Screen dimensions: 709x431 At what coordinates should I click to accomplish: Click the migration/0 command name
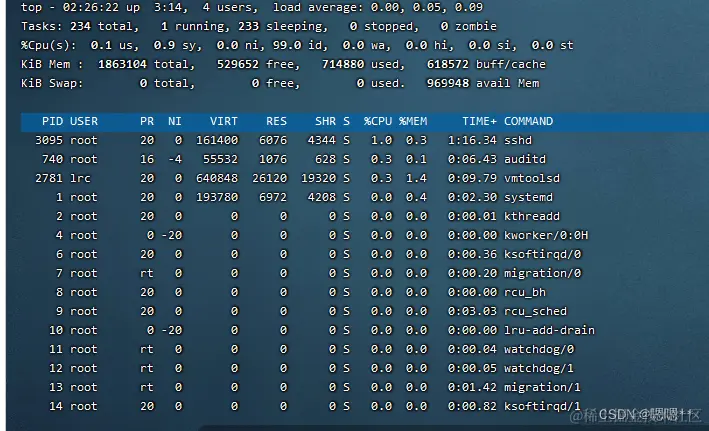point(543,273)
